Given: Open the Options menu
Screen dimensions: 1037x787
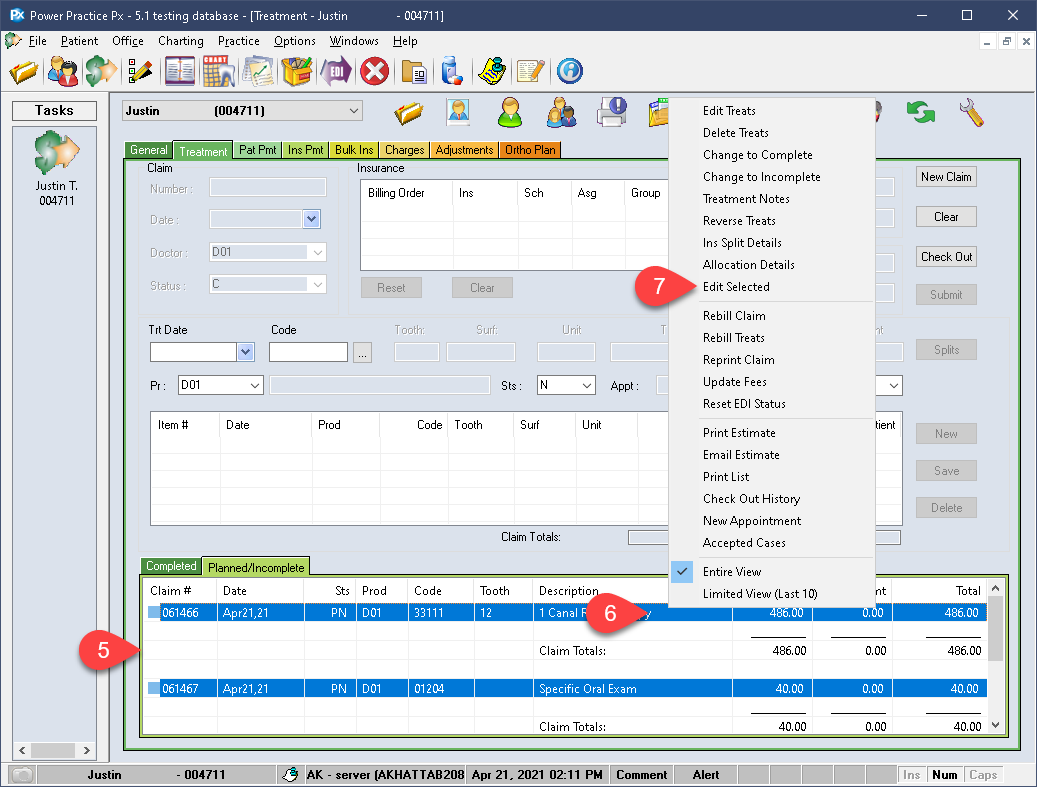Looking at the screenshot, I should [x=294, y=41].
